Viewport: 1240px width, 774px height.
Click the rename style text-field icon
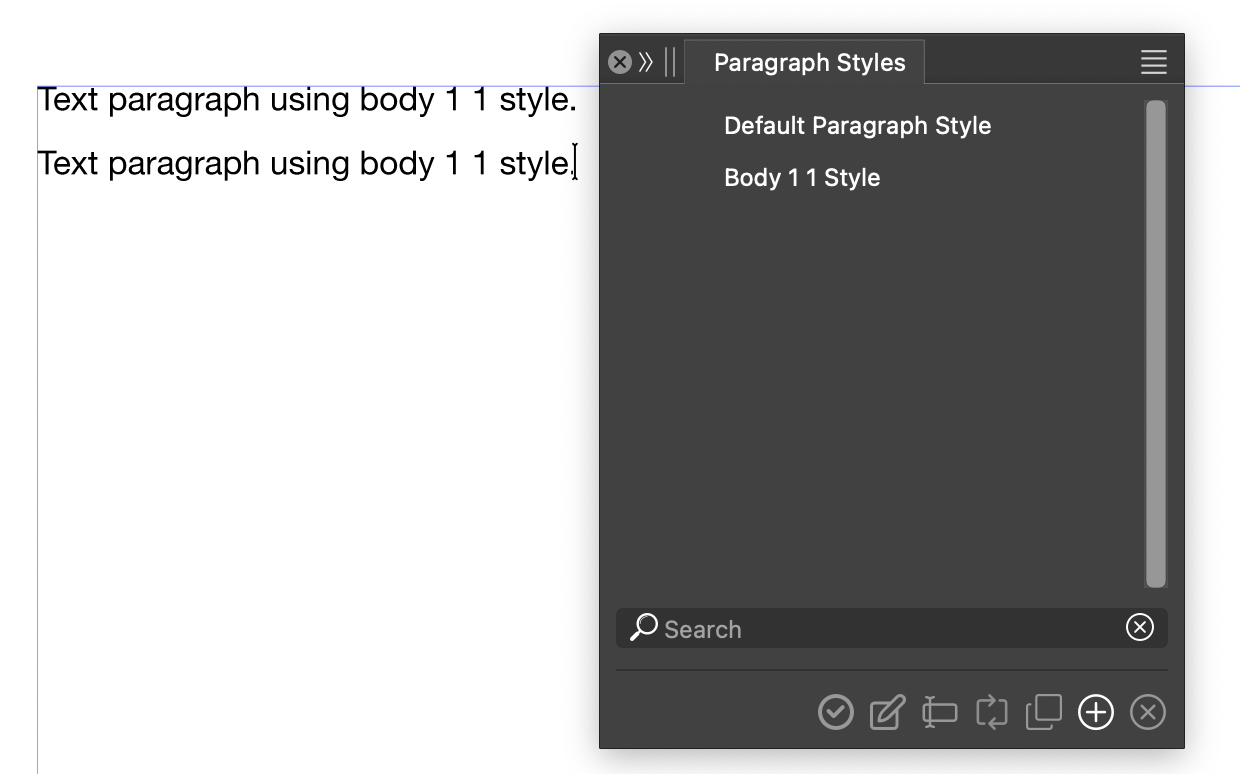click(939, 713)
